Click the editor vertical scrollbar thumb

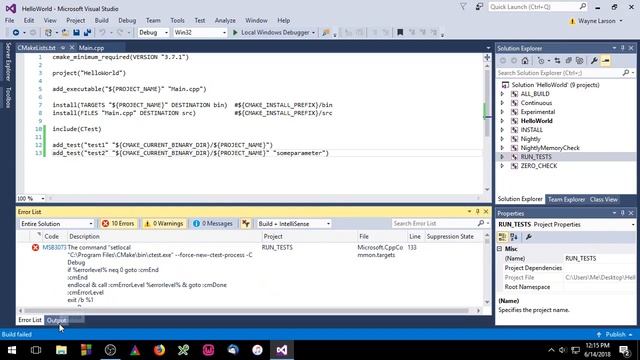(487, 102)
